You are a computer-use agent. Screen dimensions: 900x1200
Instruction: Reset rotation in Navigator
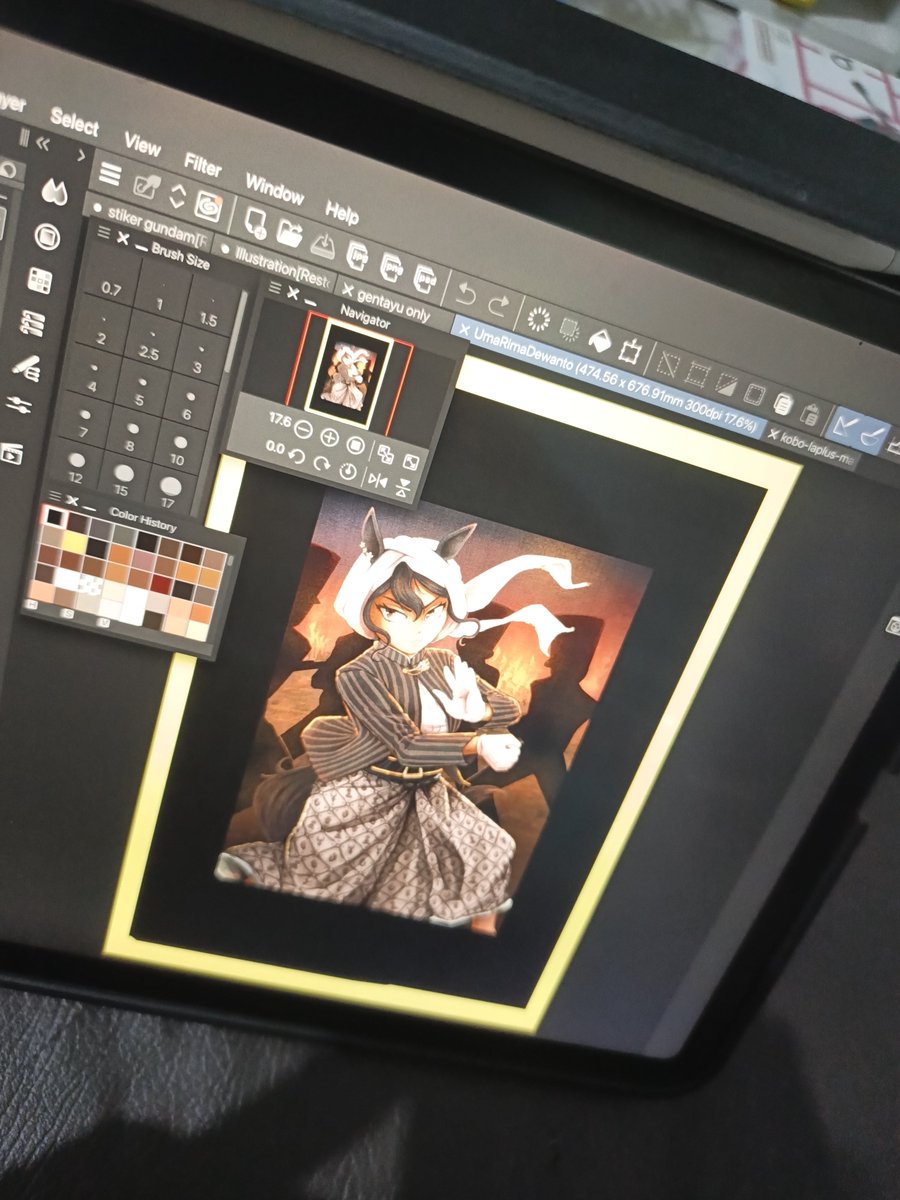(348, 471)
